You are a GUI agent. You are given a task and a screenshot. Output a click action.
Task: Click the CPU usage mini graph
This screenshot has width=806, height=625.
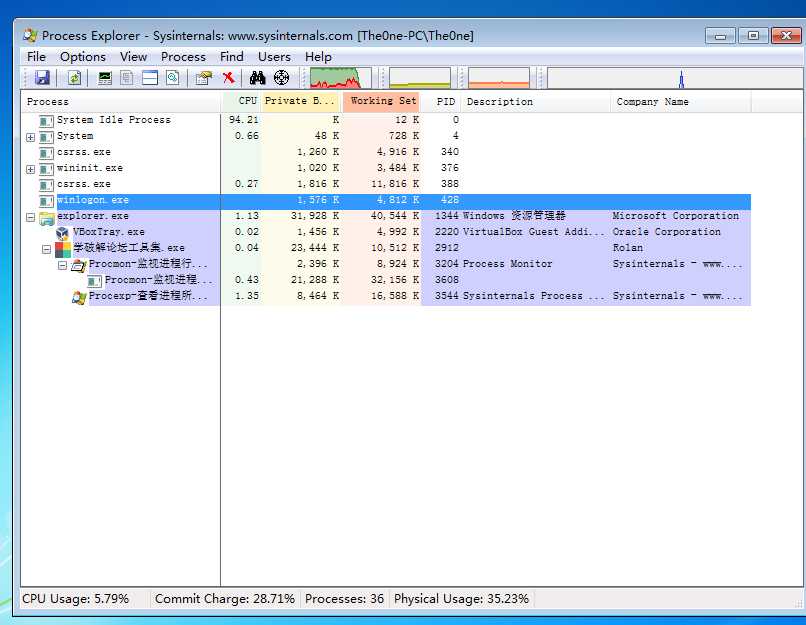click(340, 78)
